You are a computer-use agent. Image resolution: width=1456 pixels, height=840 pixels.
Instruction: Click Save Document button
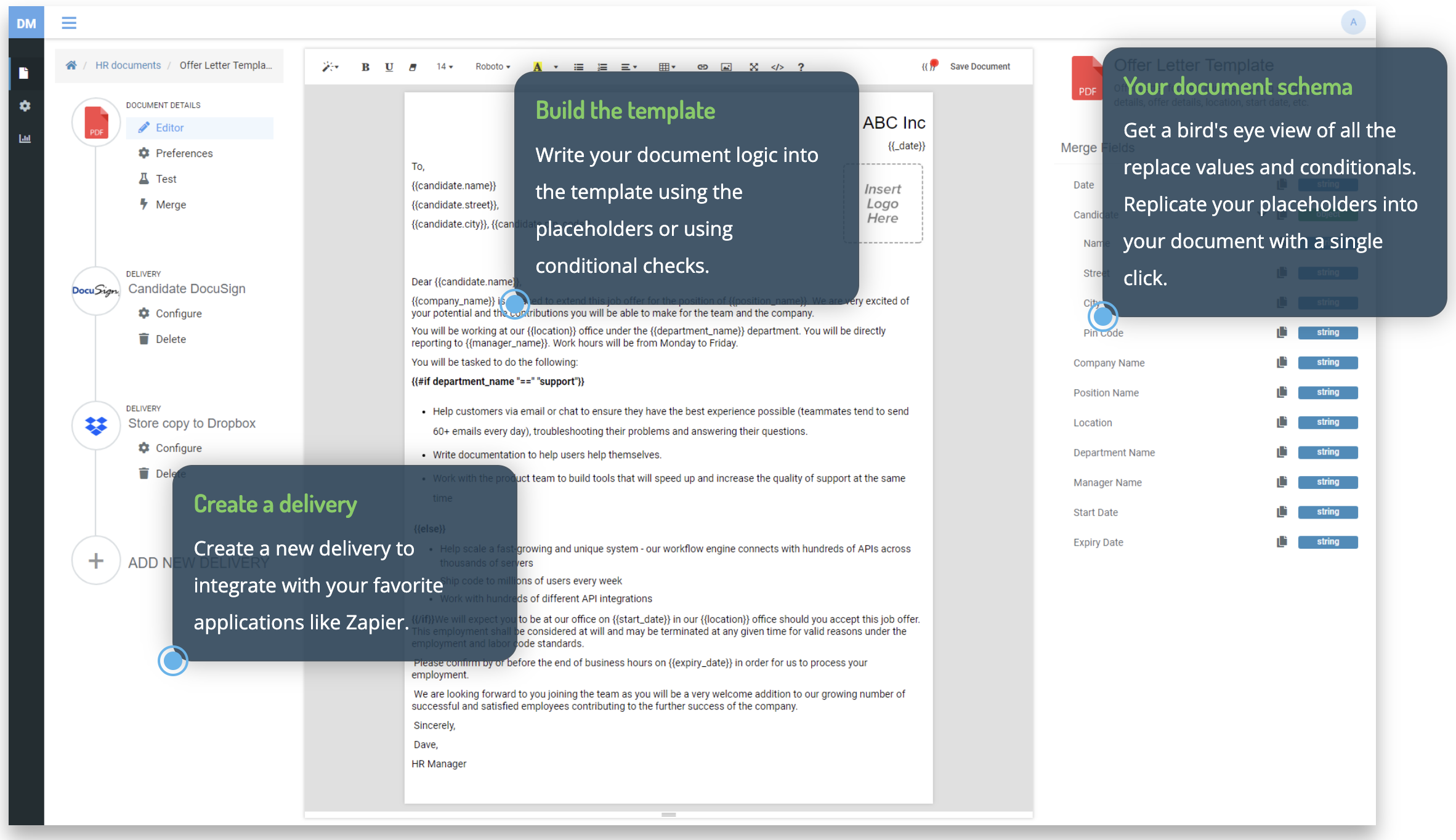(x=979, y=67)
